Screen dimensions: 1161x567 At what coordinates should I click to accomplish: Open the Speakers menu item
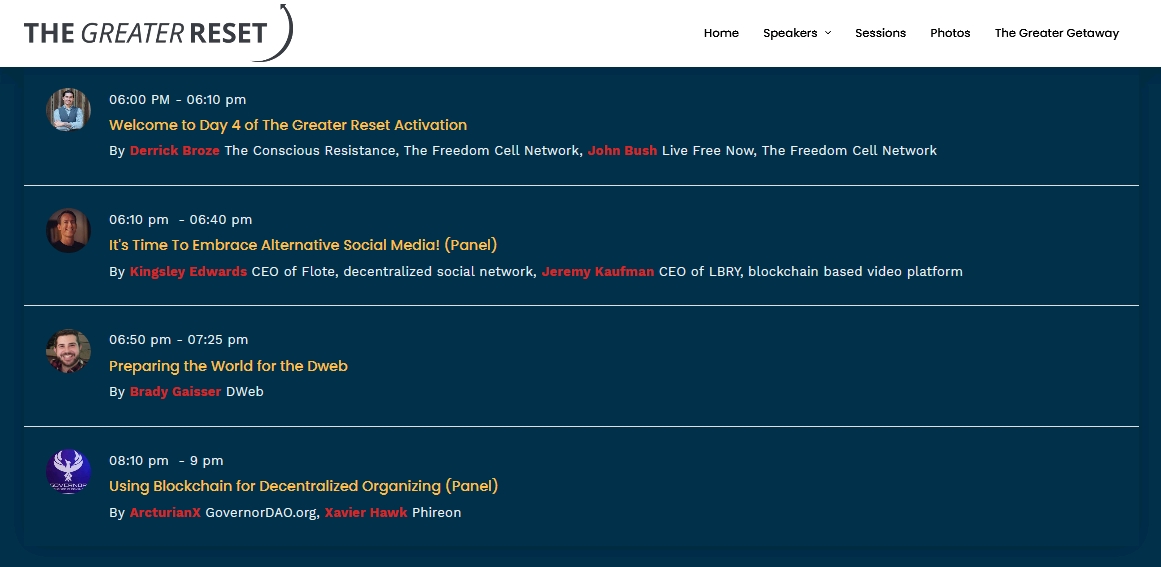(x=790, y=33)
